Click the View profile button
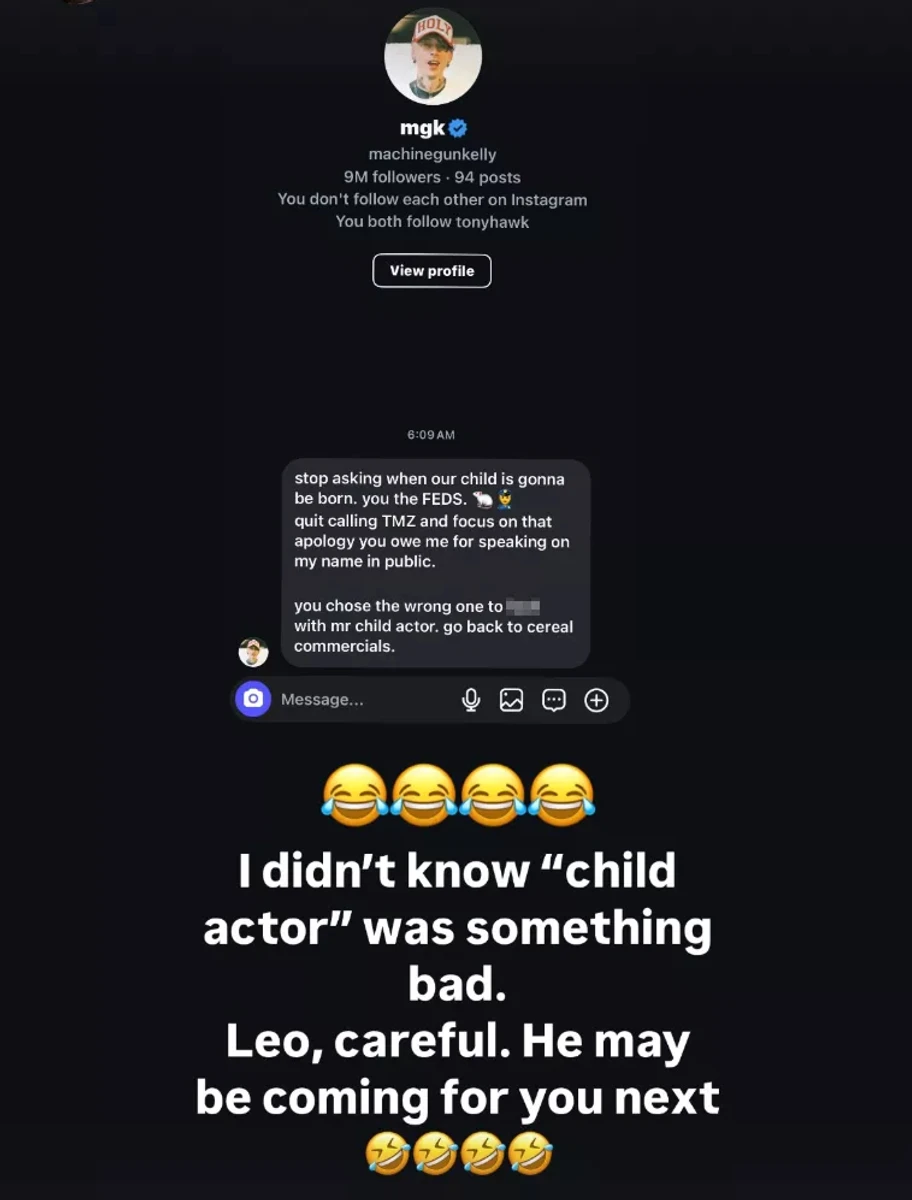The height and width of the screenshot is (1200, 912). [432, 270]
